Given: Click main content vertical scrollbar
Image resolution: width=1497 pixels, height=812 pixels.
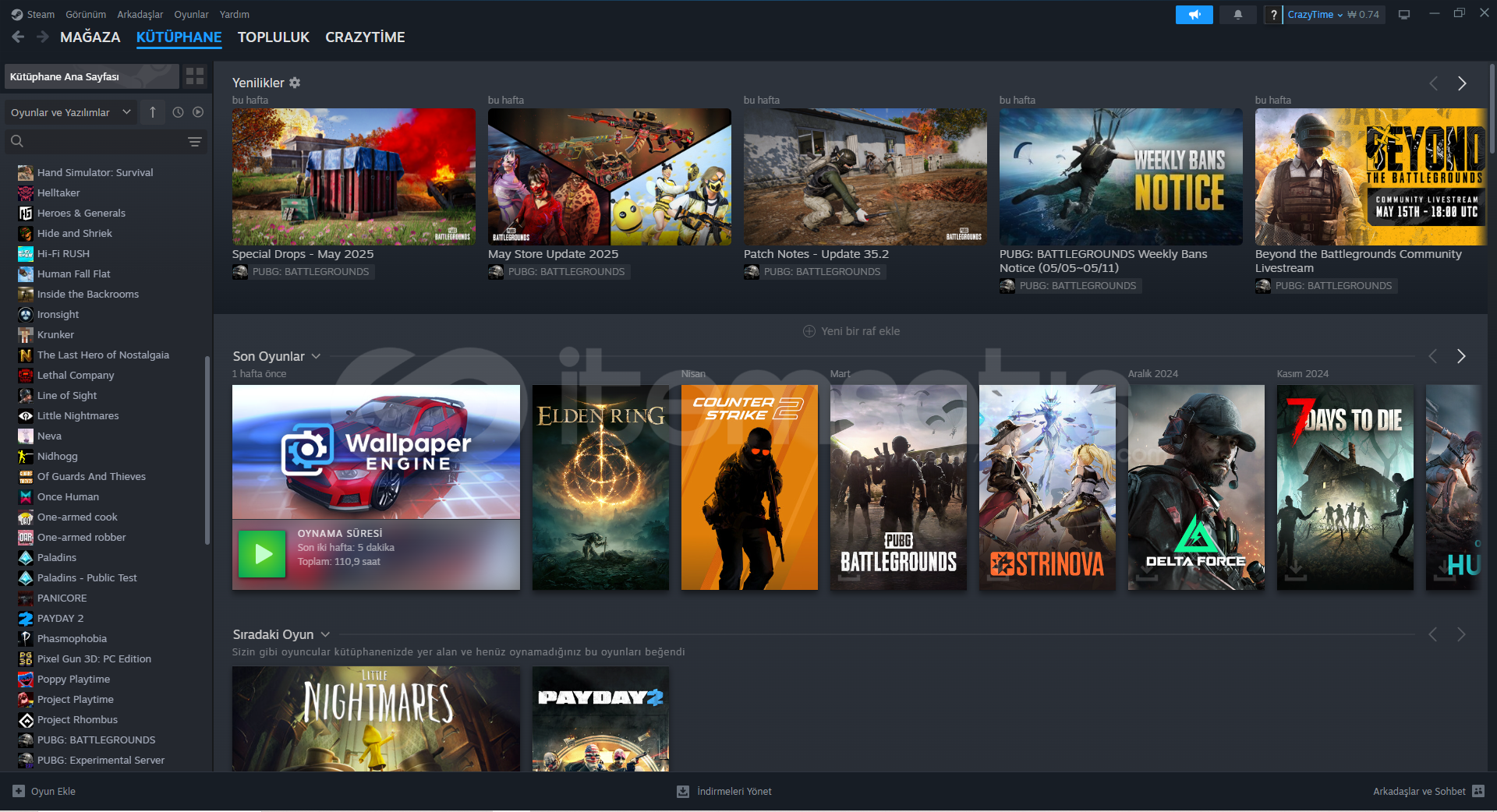Looking at the screenshot, I should (1492, 109).
